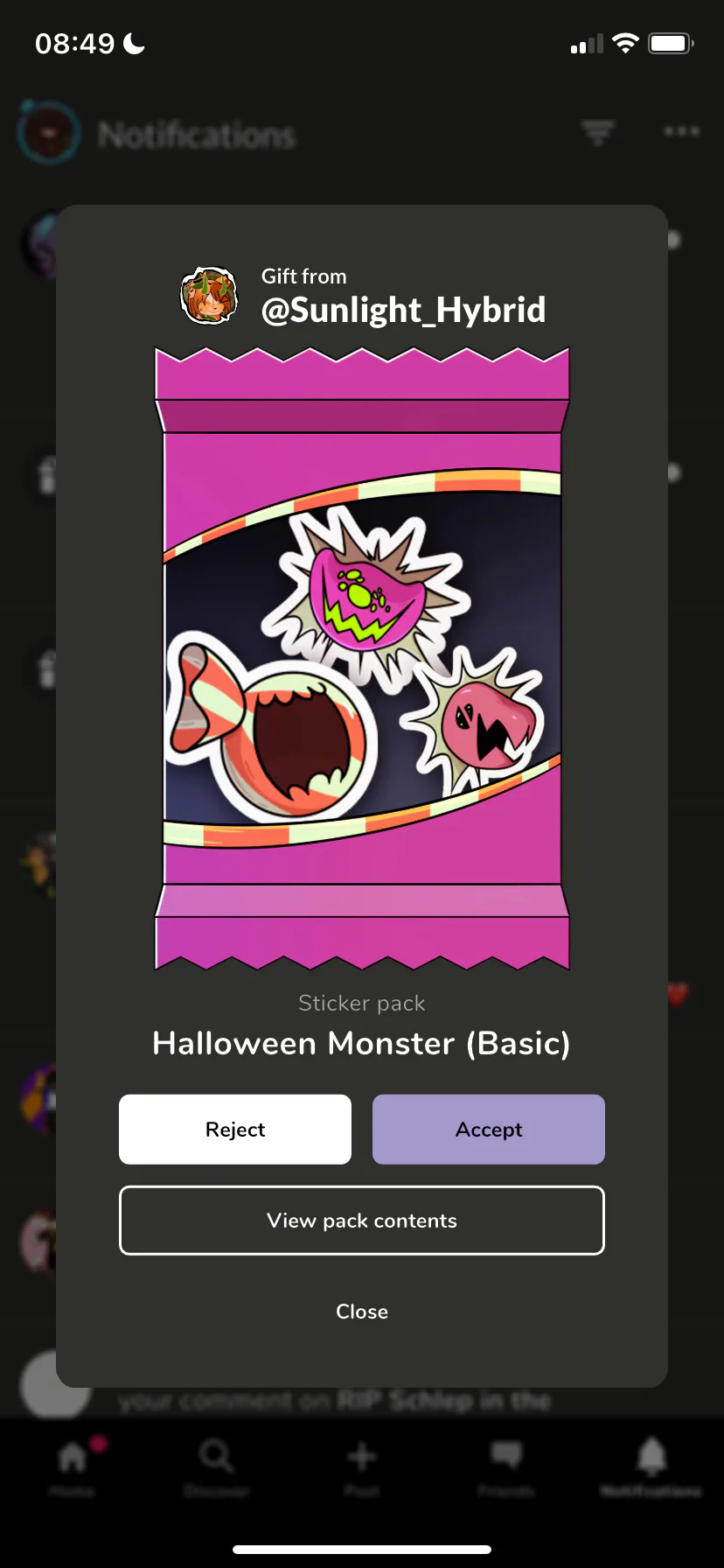Open the @Sunlight_Hybrid profile name
Image resolution: width=724 pixels, height=1568 pixels.
[x=403, y=310]
